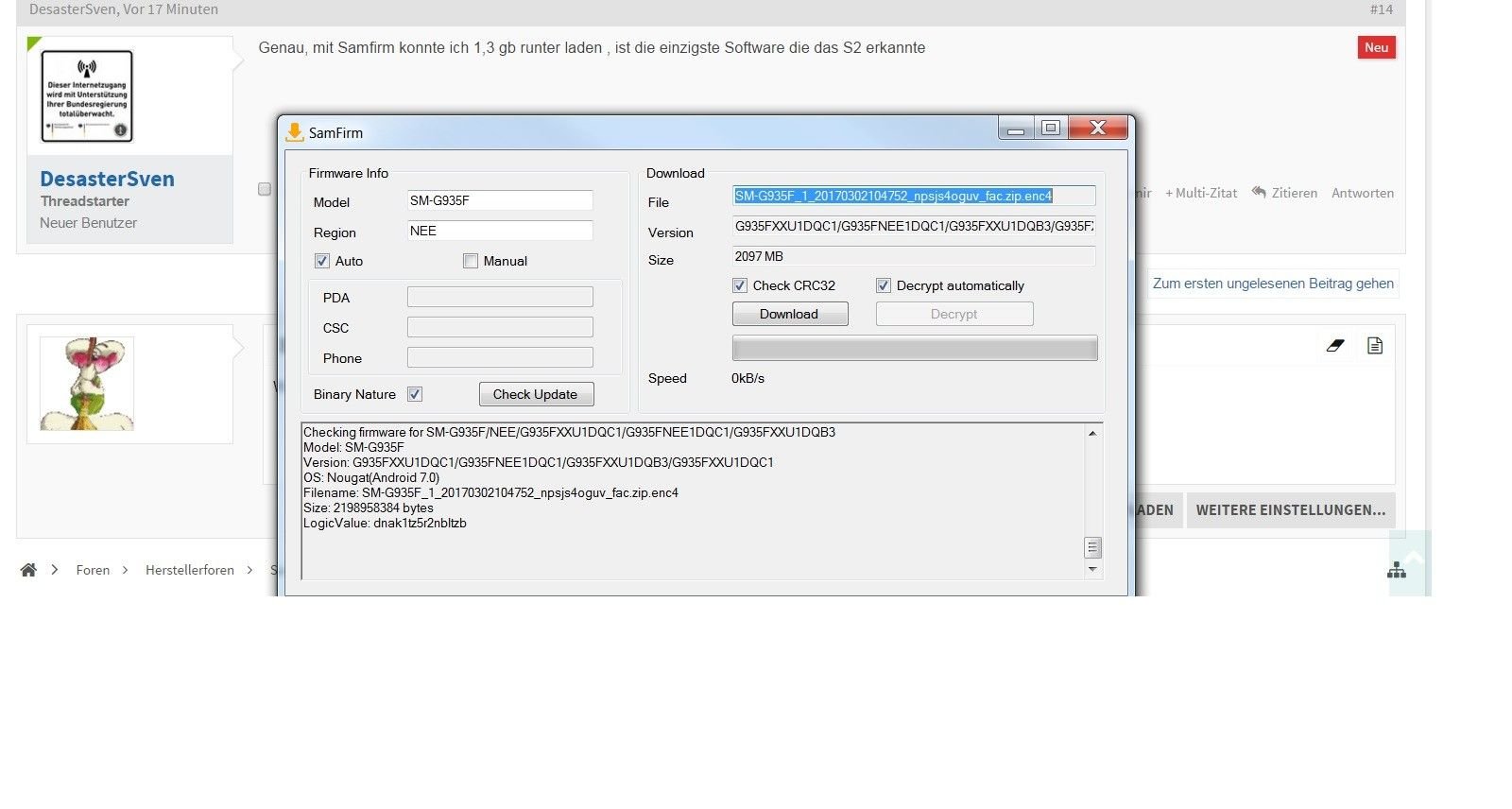Minimize the SamFirm window
Screen dimensions: 1512x809
pos(1016,129)
